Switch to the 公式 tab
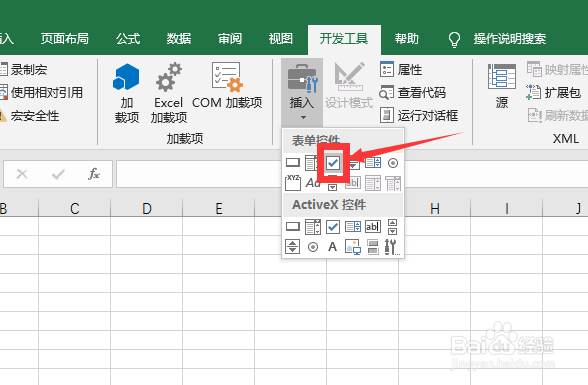Viewport: 588px width, 385px height. [128, 39]
